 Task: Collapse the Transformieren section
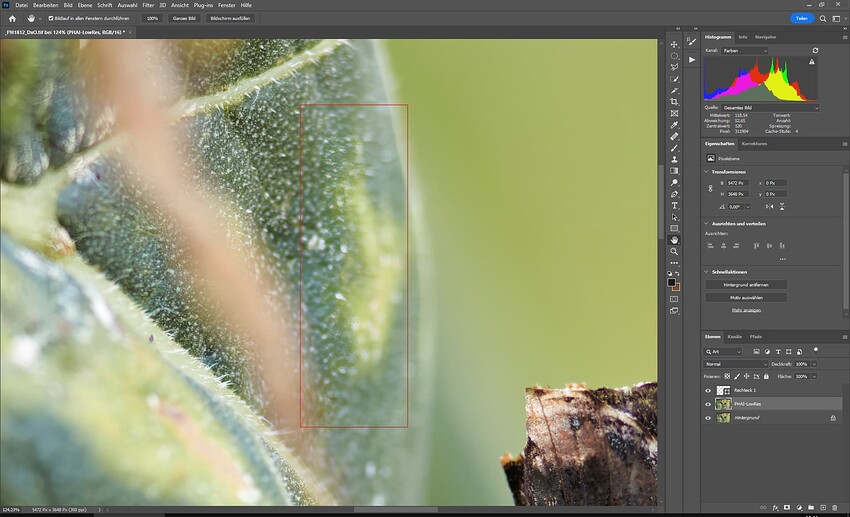(707, 170)
